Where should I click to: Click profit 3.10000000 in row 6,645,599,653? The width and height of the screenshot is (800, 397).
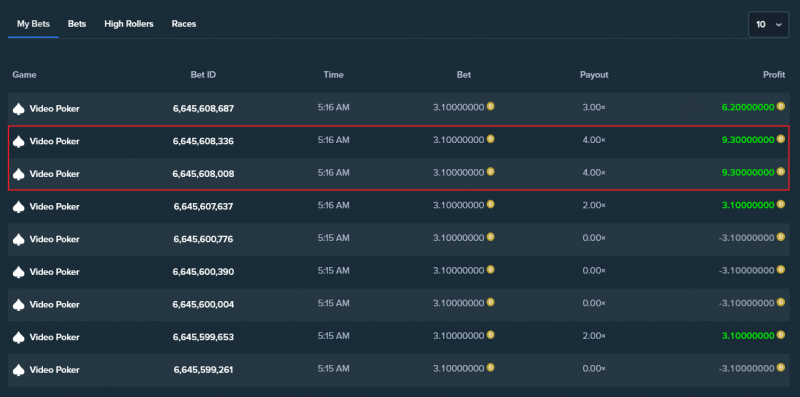click(748, 336)
